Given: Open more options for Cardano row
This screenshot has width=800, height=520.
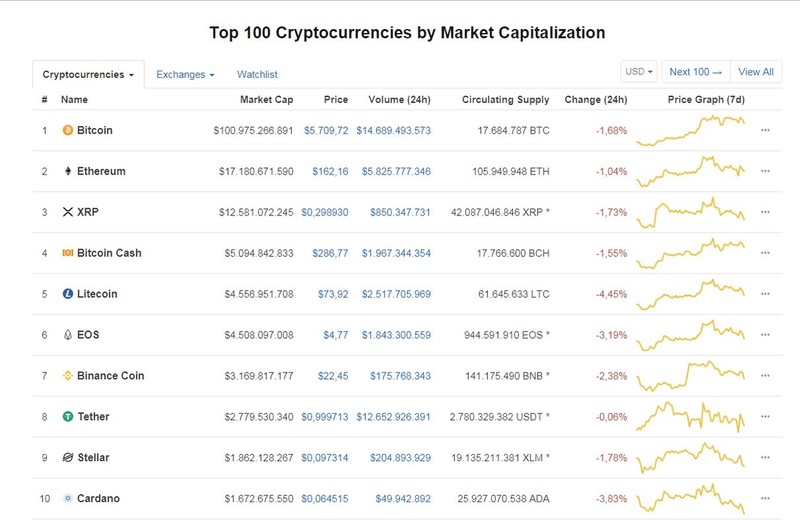Looking at the screenshot, I should 765,498.
